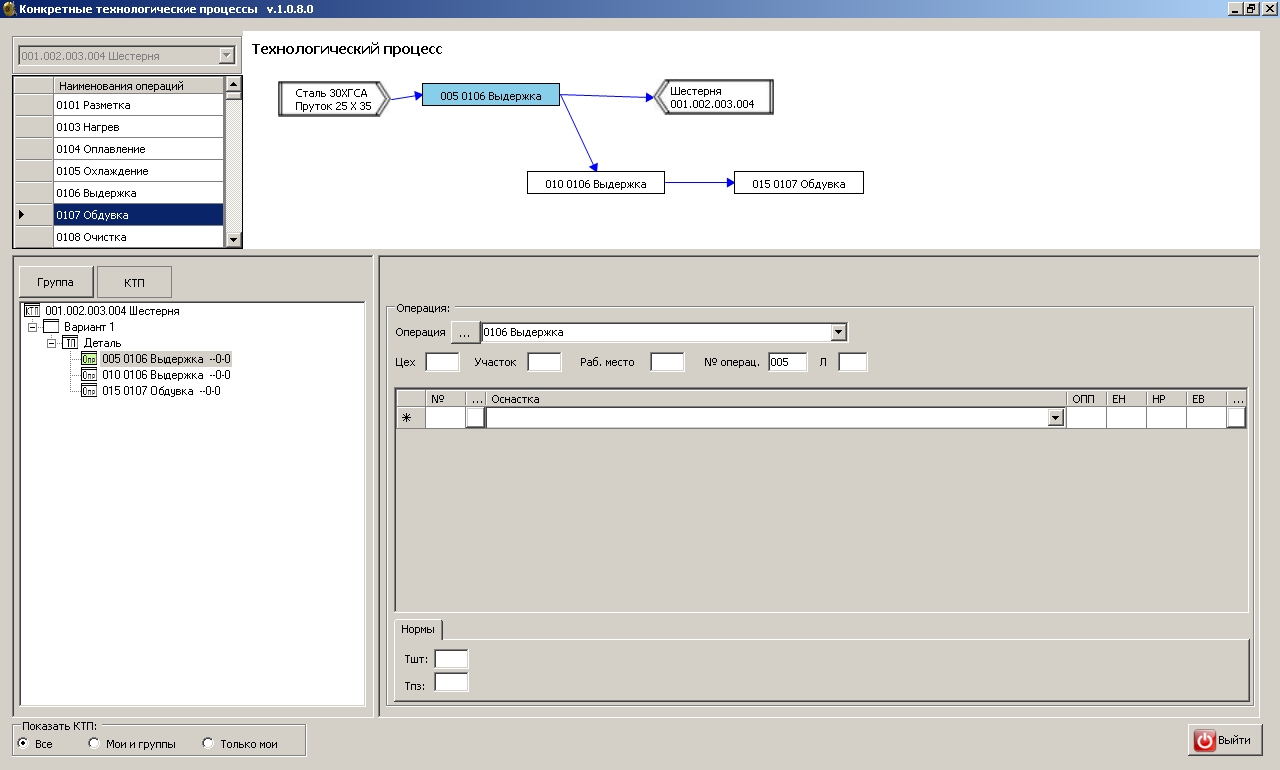Image resolution: width=1280 pixels, height=770 pixels.
Task: Select the 010 0106 Выдержка diagram block
Action: [x=596, y=183]
